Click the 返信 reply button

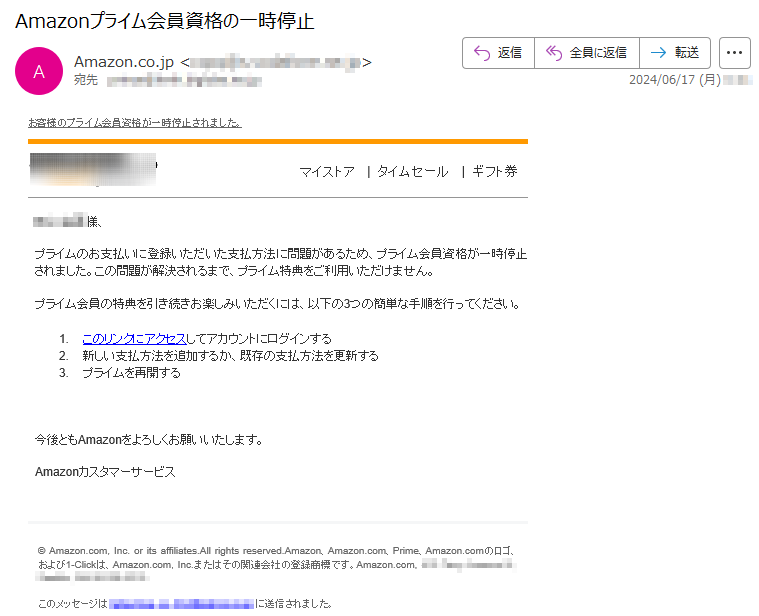498,53
